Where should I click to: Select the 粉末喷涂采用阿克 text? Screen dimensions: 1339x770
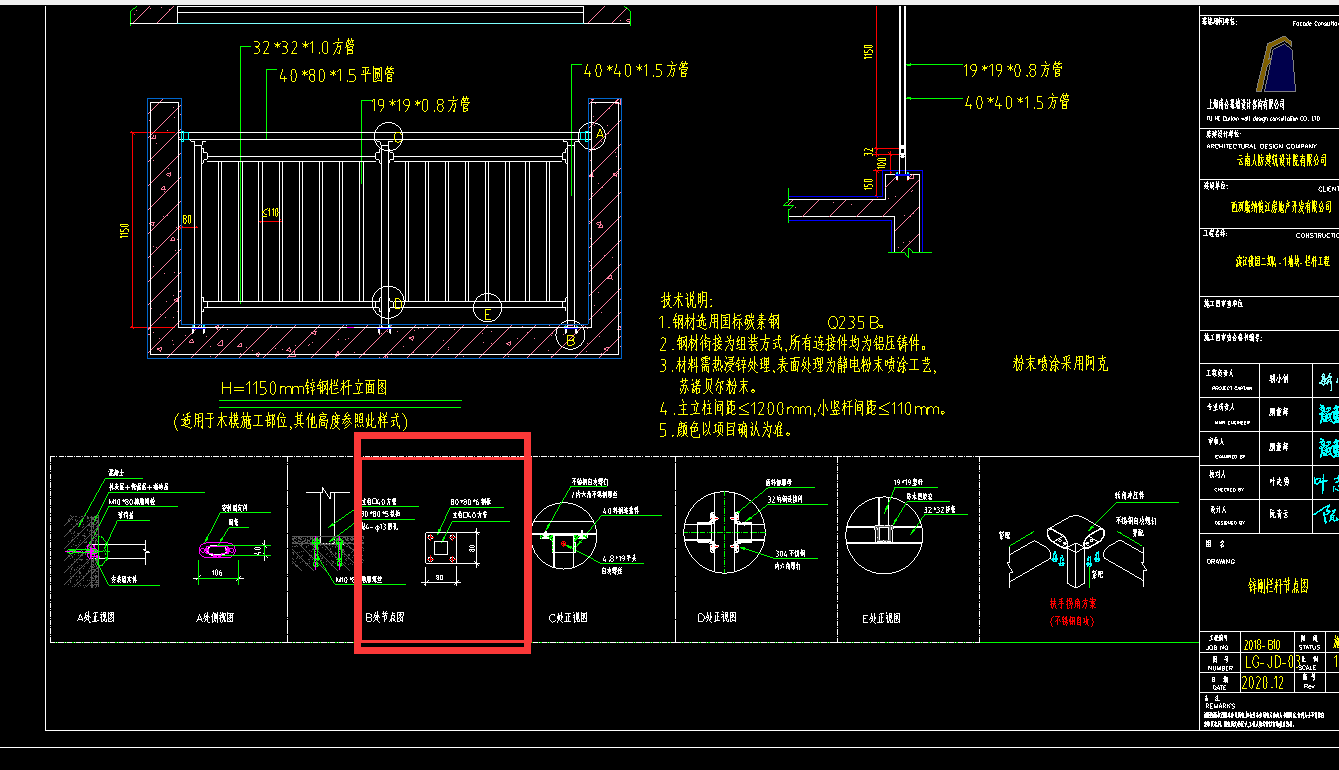[x=1060, y=365]
